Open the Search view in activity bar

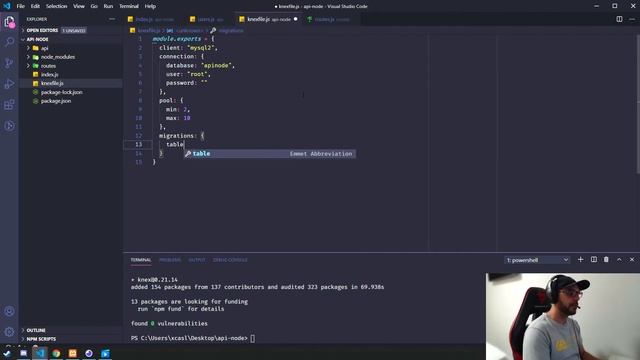(9, 42)
